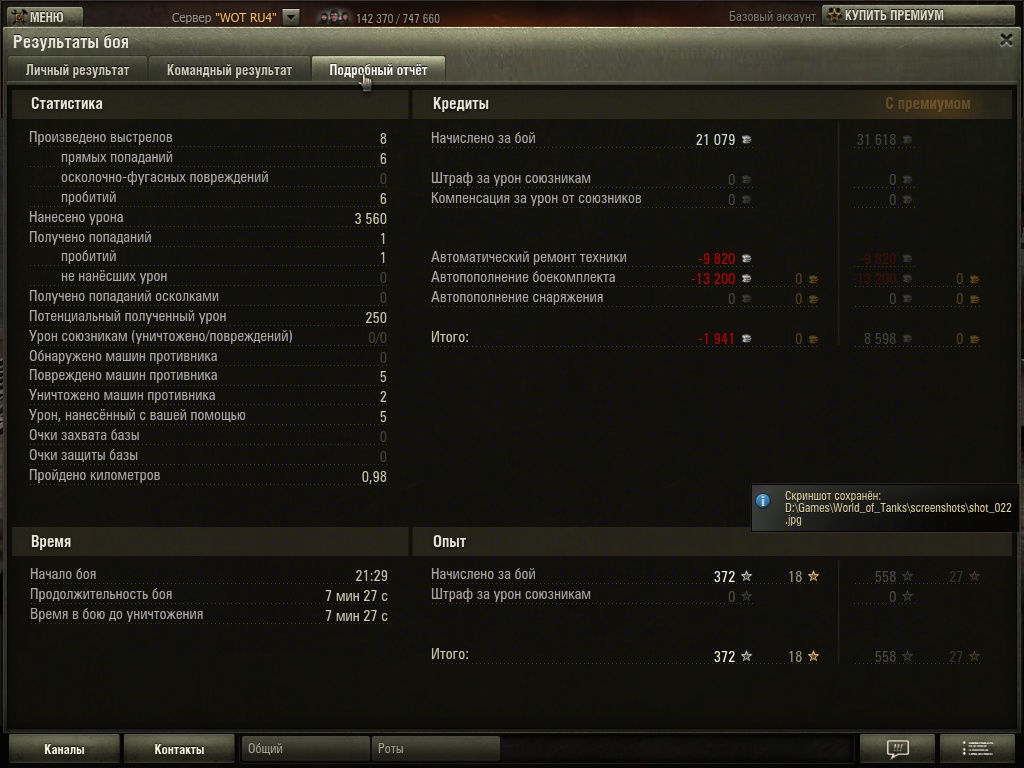Open the Каналы button

click(x=64, y=749)
